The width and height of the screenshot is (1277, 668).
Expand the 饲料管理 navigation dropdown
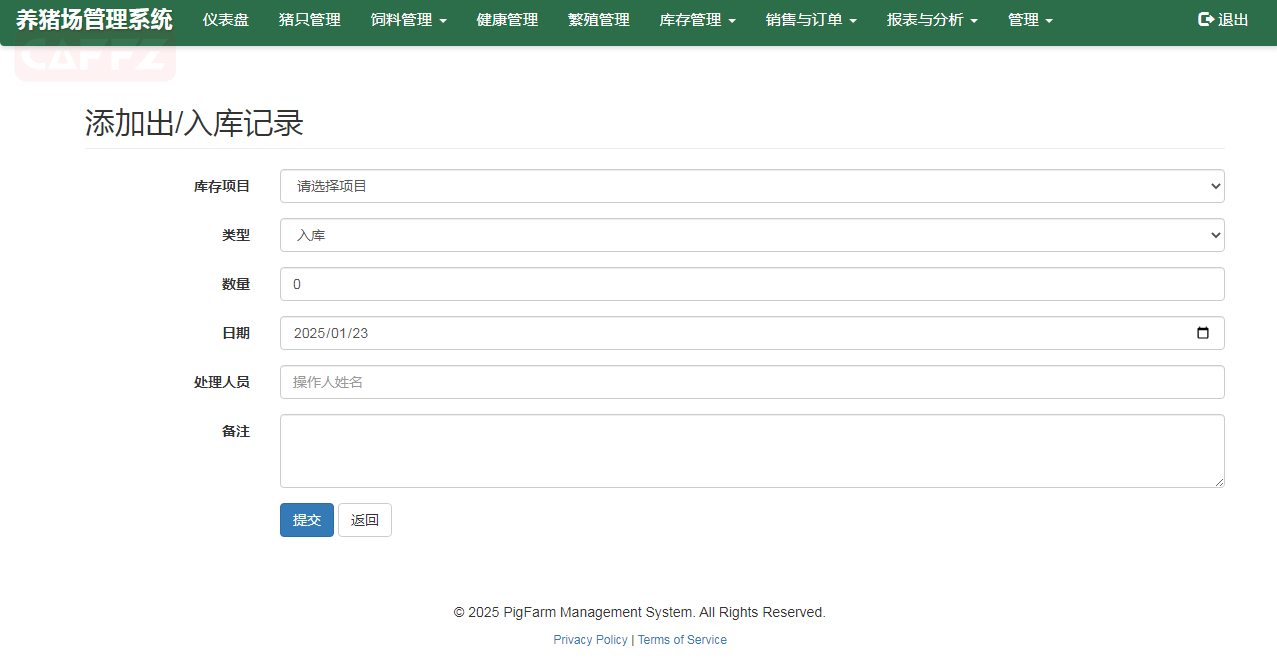point(408,20)
